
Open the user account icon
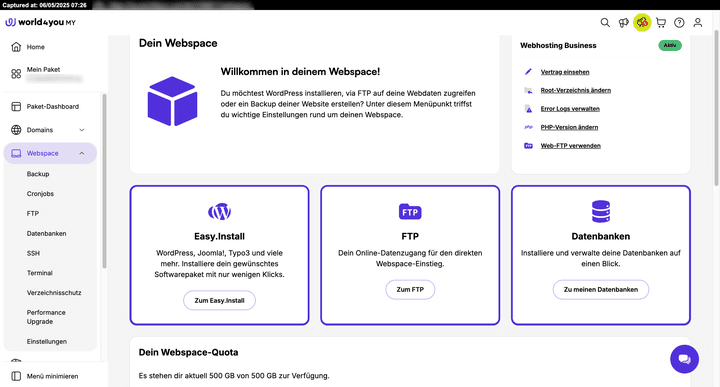point(698,22)
